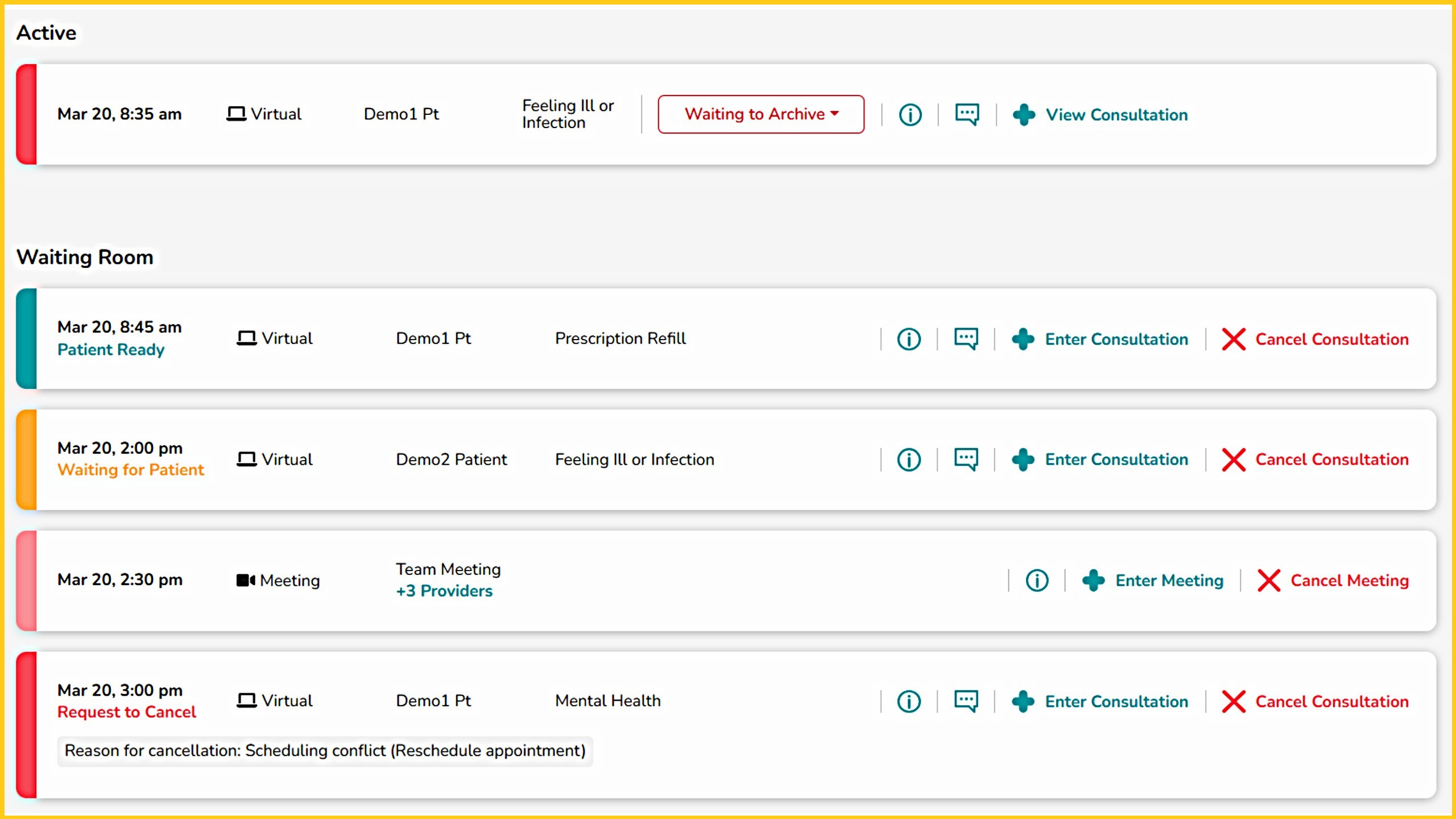Click info icon on Mental Health appointment
Image resolution: width=1456 pixels, height=819 pixels.
[x=909, y=701]
